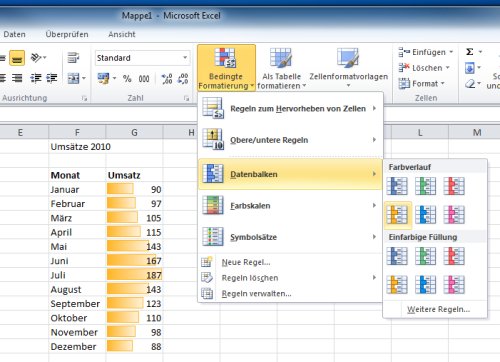Increase decimal places
Image resolution: width=500 pixels, height=362 pixels.
[x=167, y=79]
